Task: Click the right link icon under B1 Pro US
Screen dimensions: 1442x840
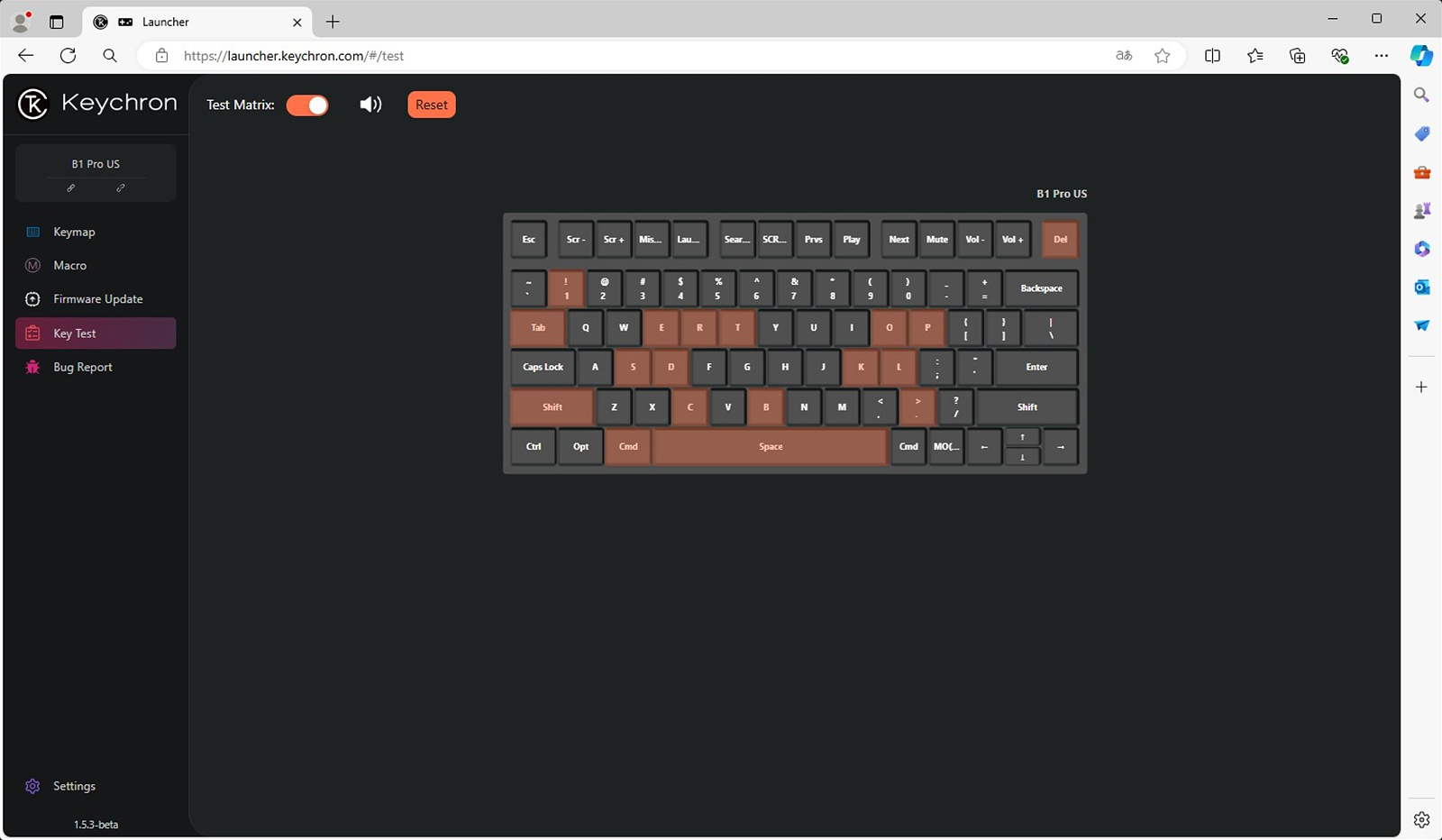Action: [121, 188]
